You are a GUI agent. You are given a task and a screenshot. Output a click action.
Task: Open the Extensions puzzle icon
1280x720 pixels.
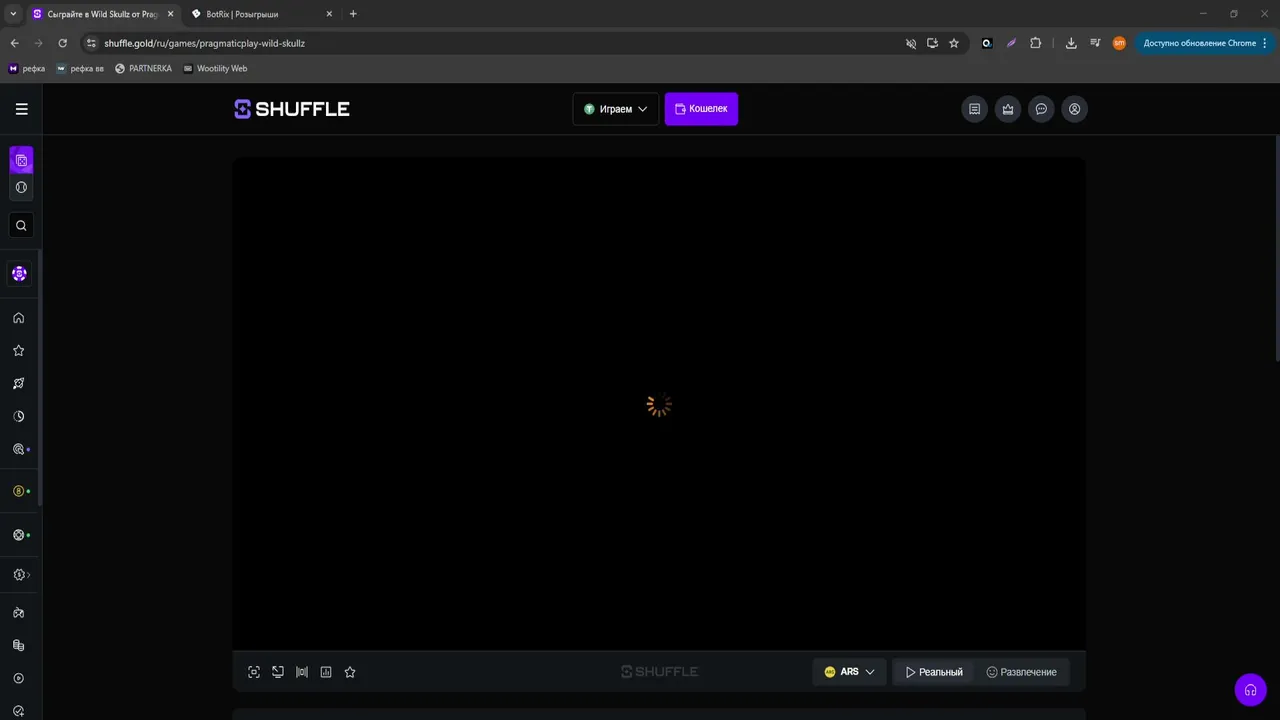(1035, 43)
